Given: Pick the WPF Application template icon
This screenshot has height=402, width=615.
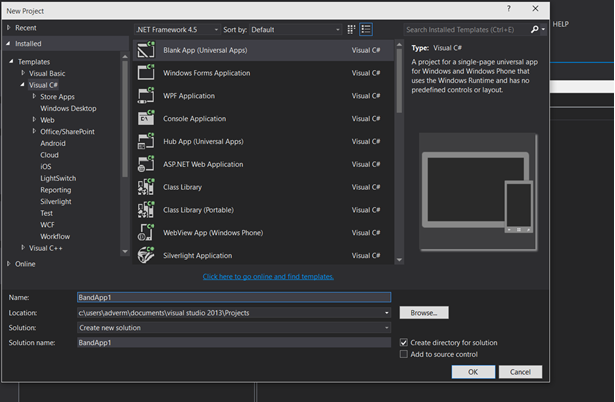Looking at the screenshot, I should click(146, 96).
